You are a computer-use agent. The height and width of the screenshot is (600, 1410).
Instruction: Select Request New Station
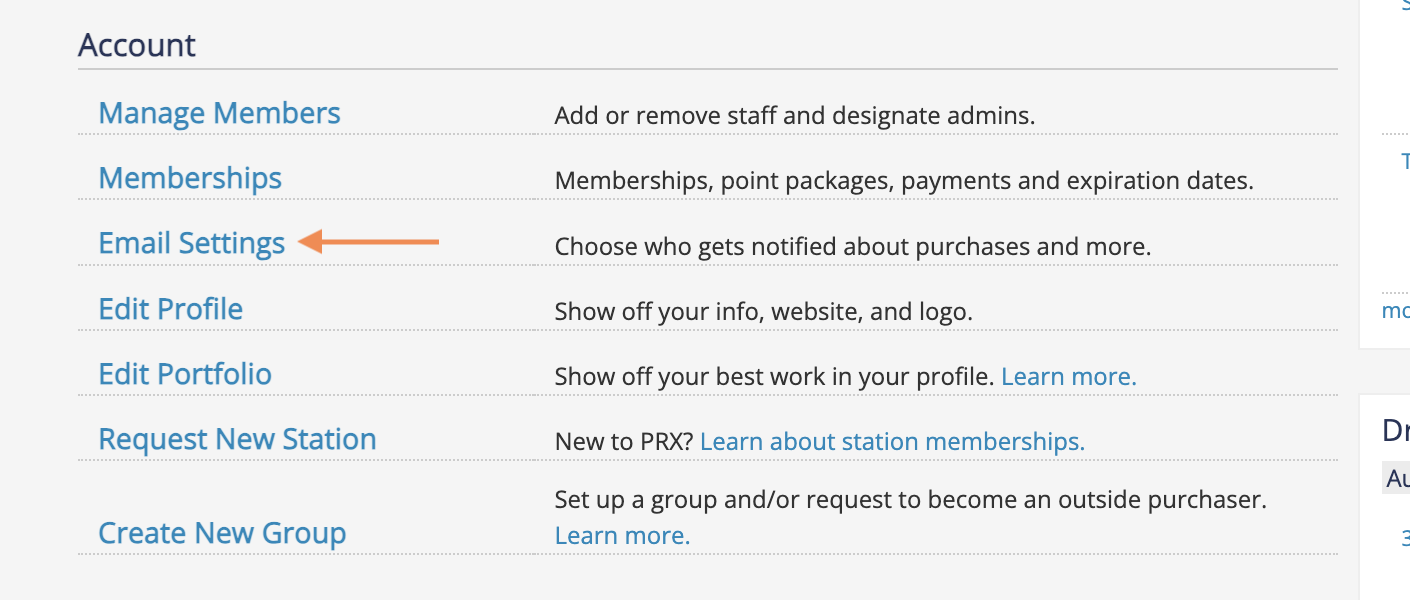click(237, 440)
